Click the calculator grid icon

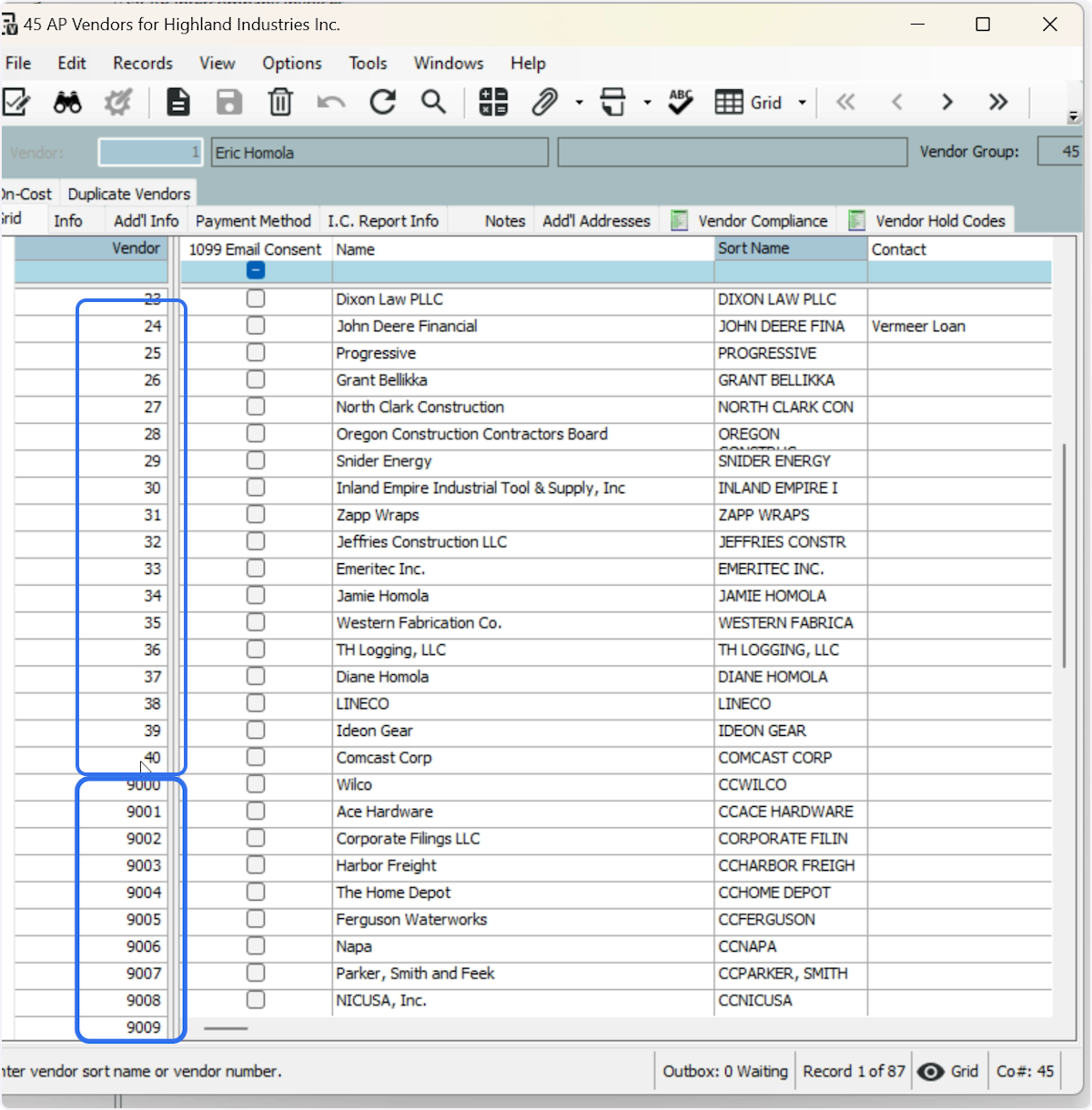[493, 102]
